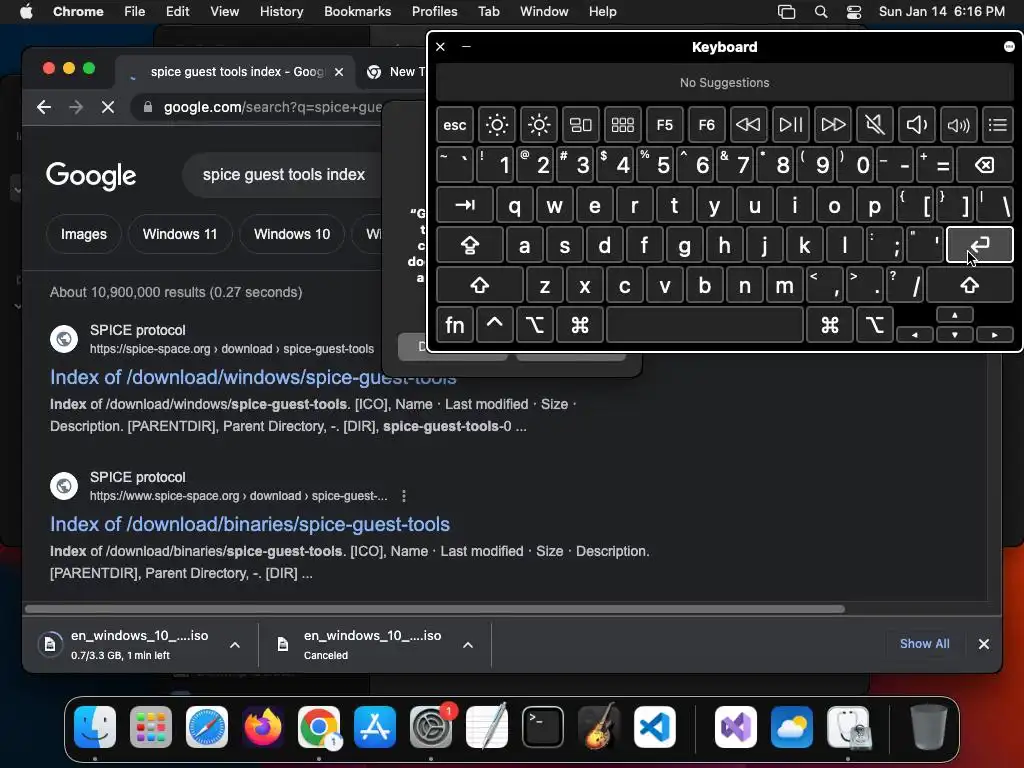Tap the down arrow key

tap(954, 335)
